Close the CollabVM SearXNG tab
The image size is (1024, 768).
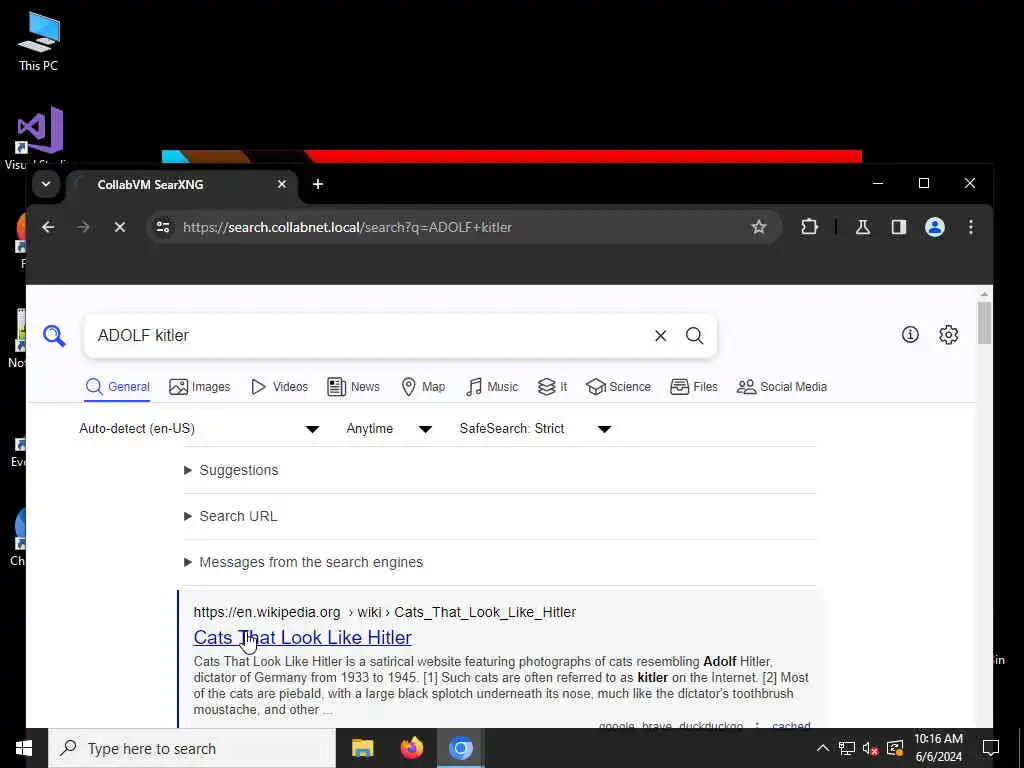coord(281,184)
